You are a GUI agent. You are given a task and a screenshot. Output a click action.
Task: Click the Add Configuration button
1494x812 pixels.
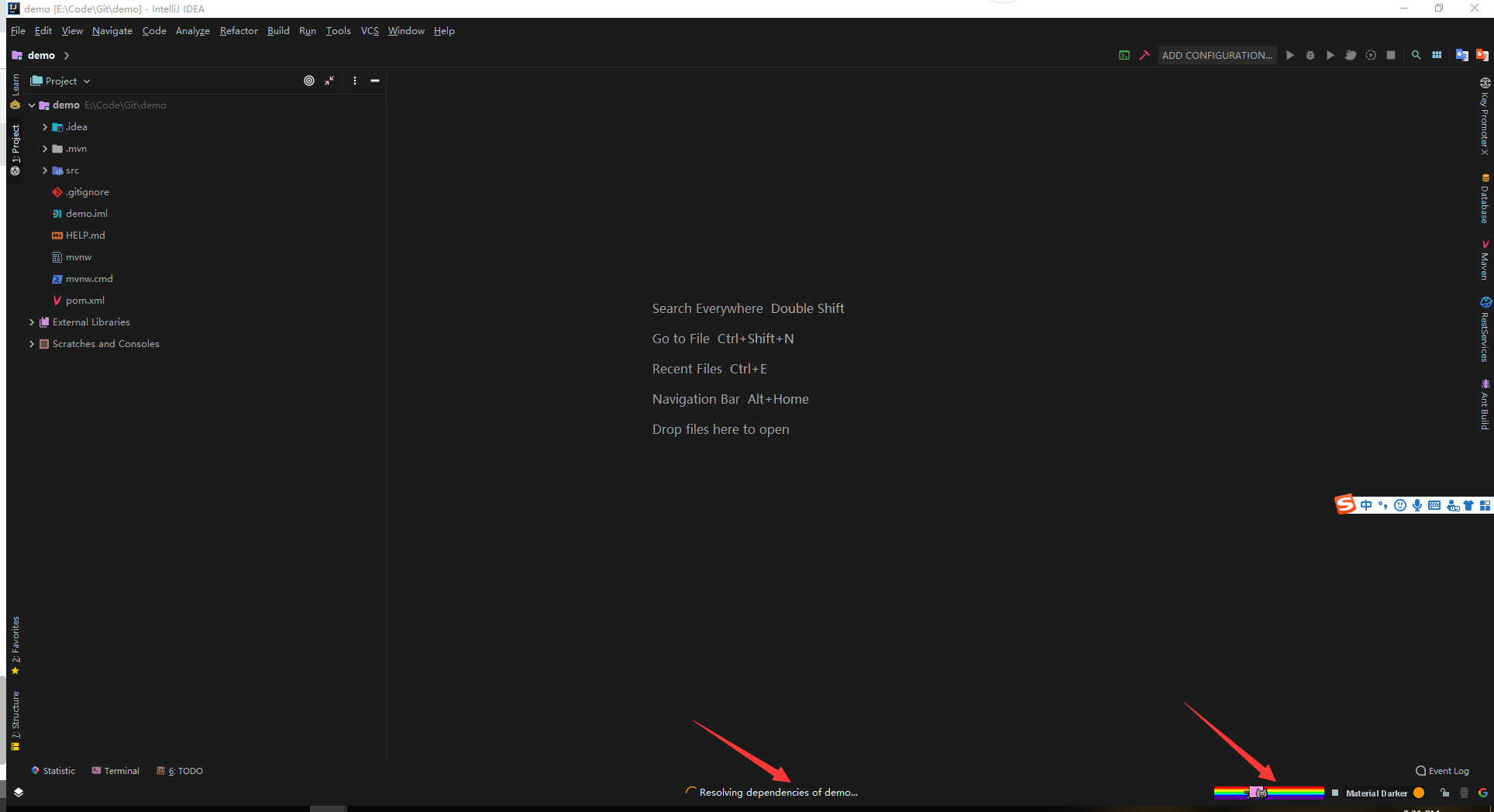1217,55
